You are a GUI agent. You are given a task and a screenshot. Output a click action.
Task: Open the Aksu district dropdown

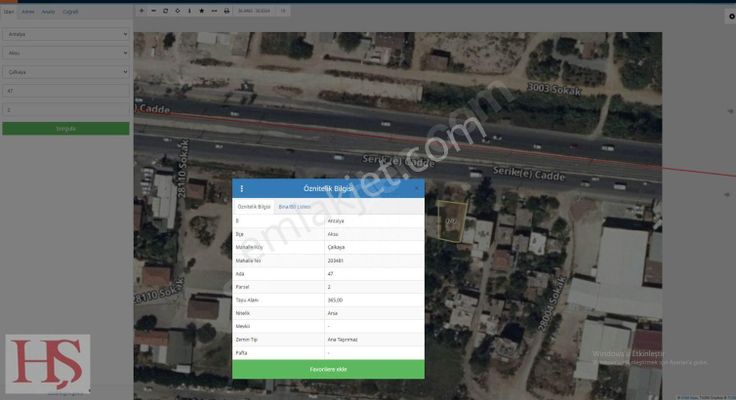coord(66,53)
